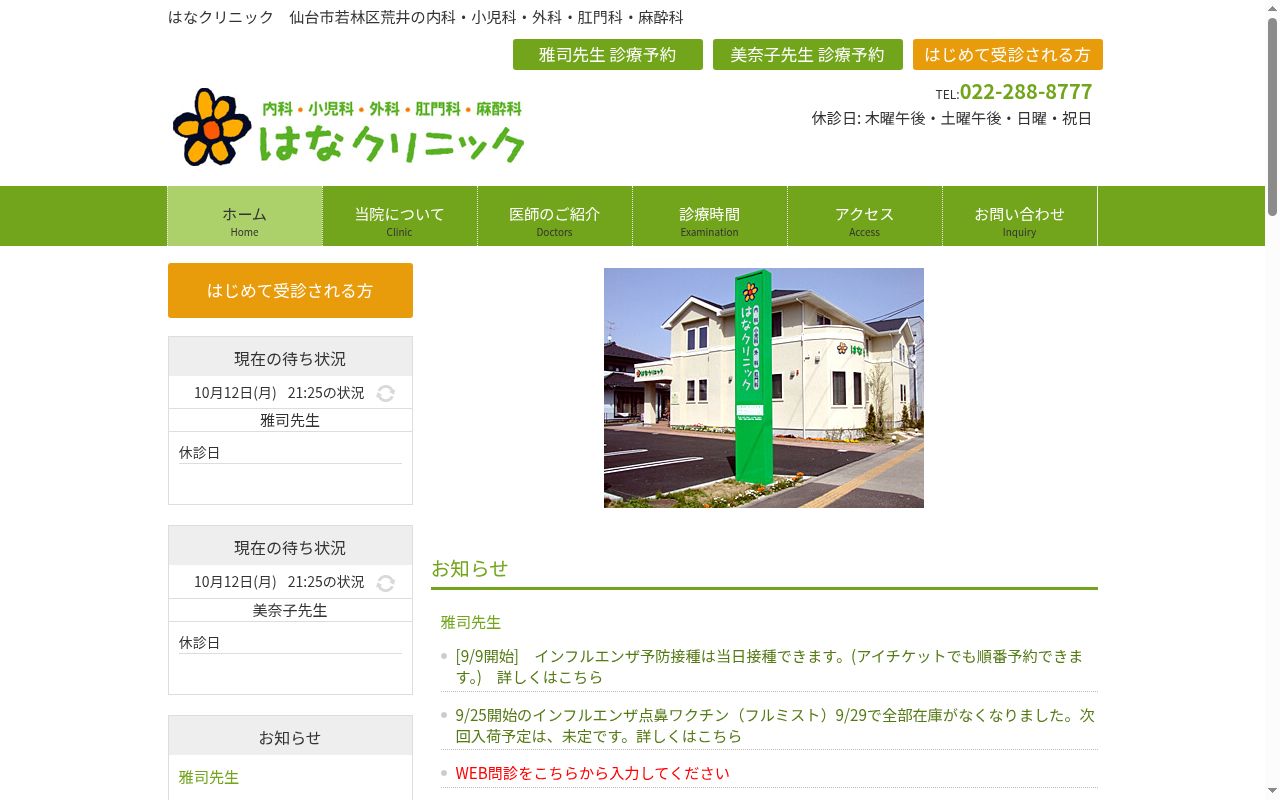Open 医師のご紹介 Doctors menu item
Screen dimensions: 1280x800
[555, 216]
